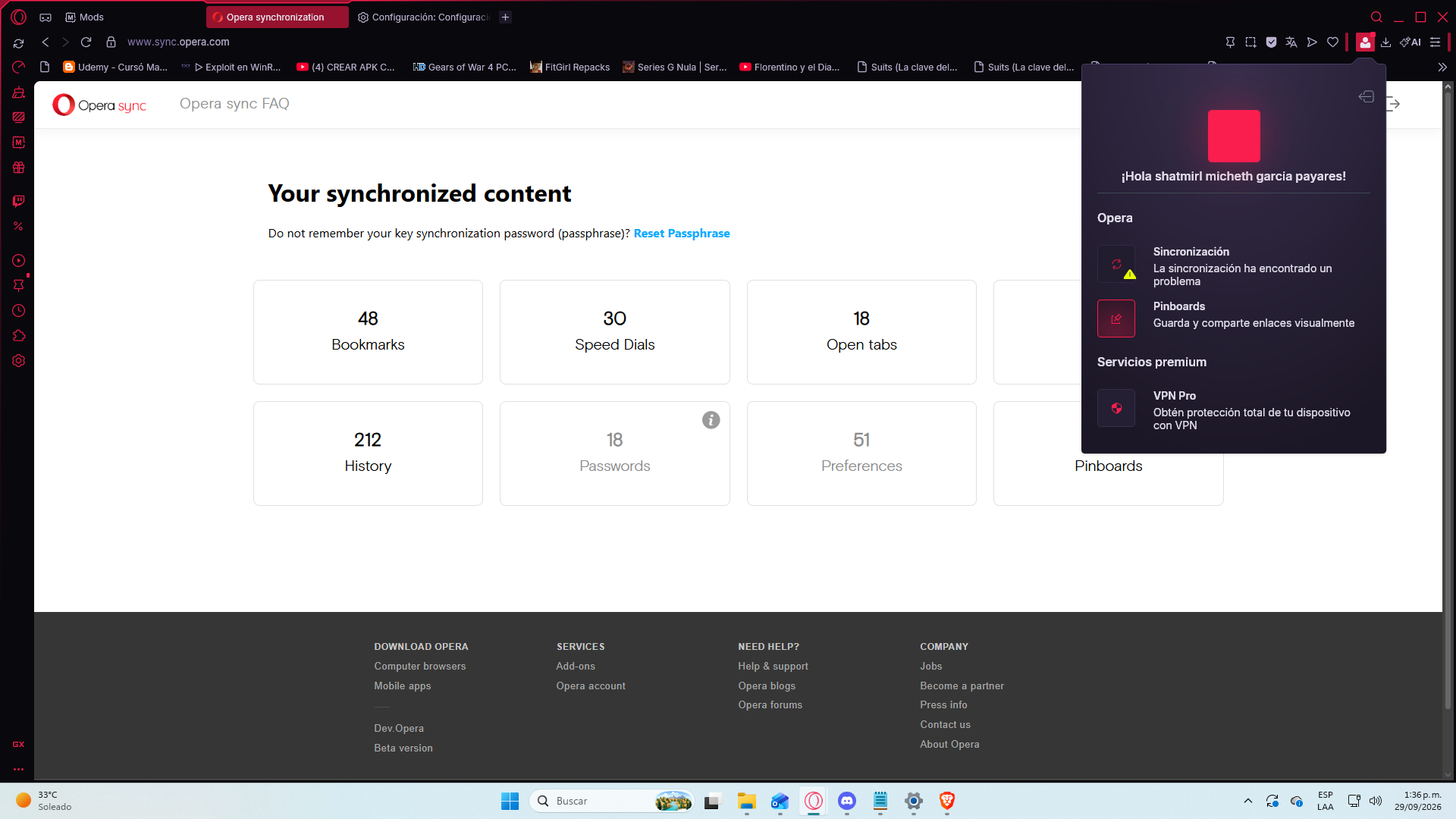Viewport: 1456px width, 819px height.
Task: Click the Opera account footer link
Action: point(591,686)
